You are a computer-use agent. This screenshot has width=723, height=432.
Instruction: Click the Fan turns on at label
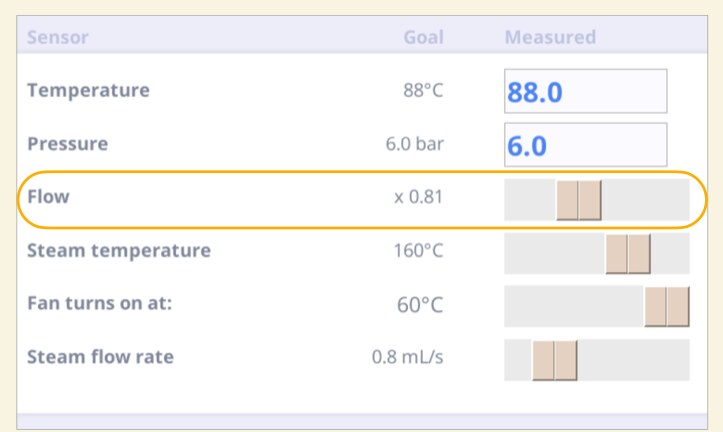(100, 303)
